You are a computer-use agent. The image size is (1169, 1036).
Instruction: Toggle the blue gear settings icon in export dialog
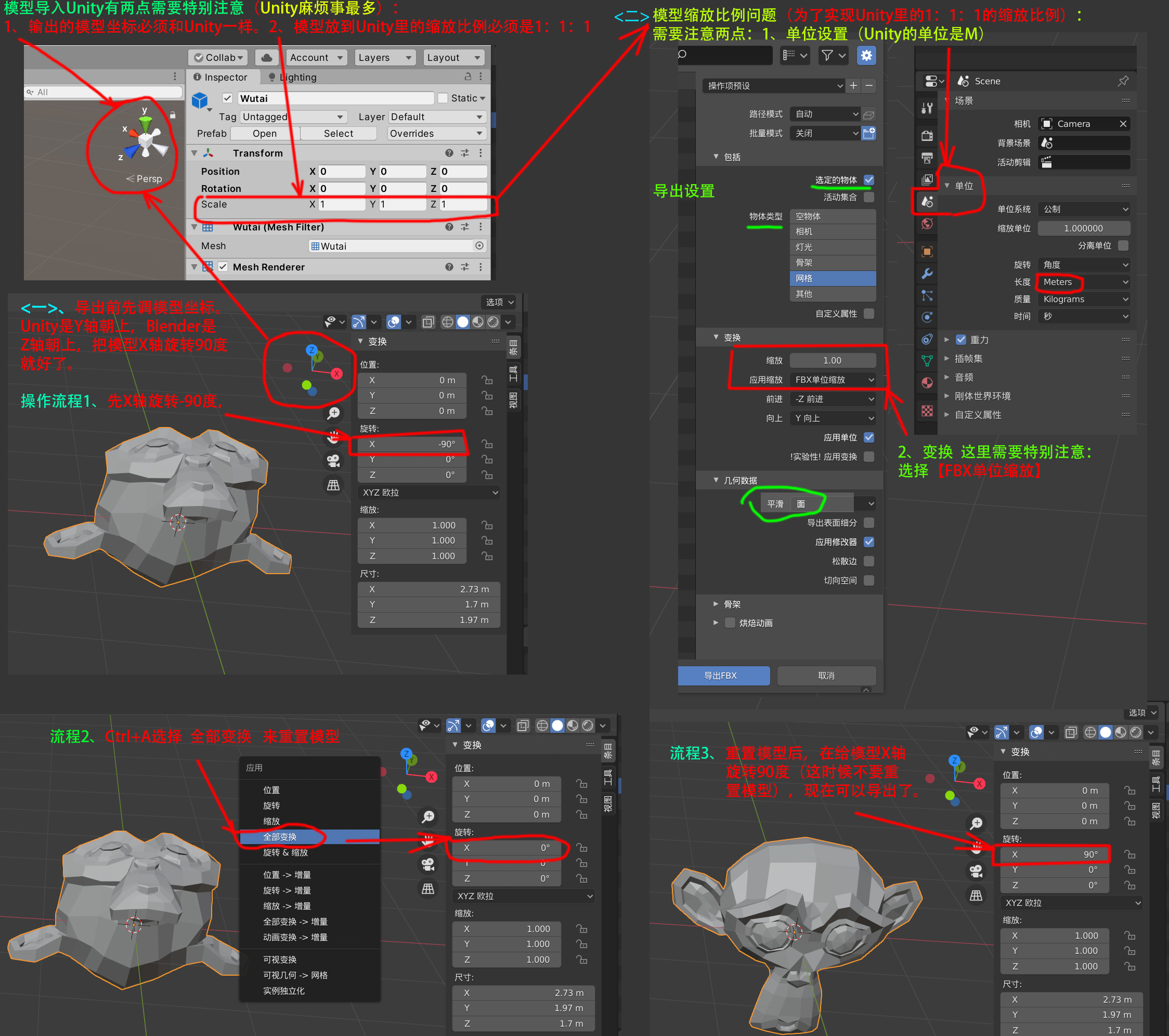click(866, 55)
